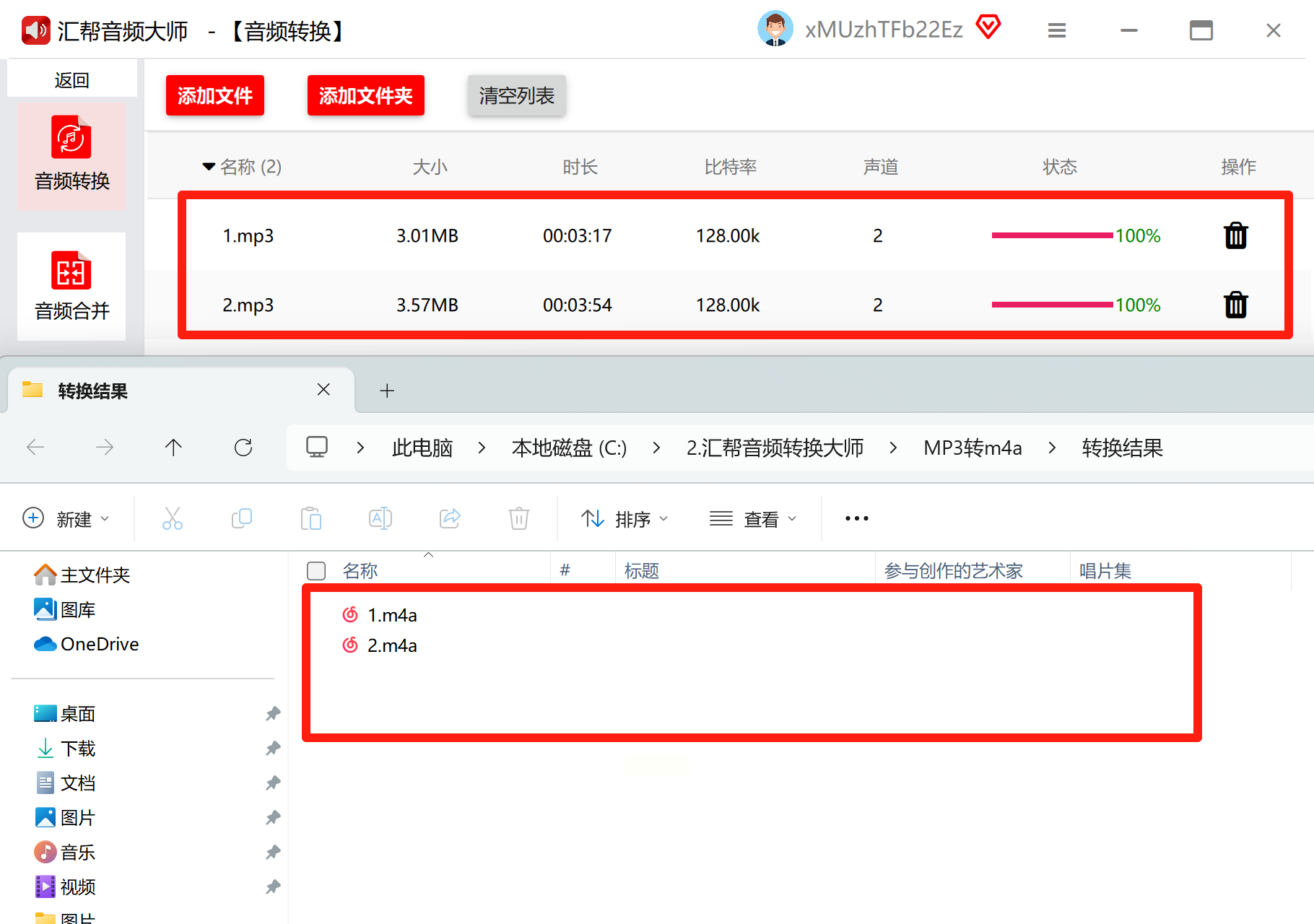Viewport: 1314px width, 924px height.
Task: Click the Rename icon in Explorer toolbar
Action: click(x=380, y=518)
